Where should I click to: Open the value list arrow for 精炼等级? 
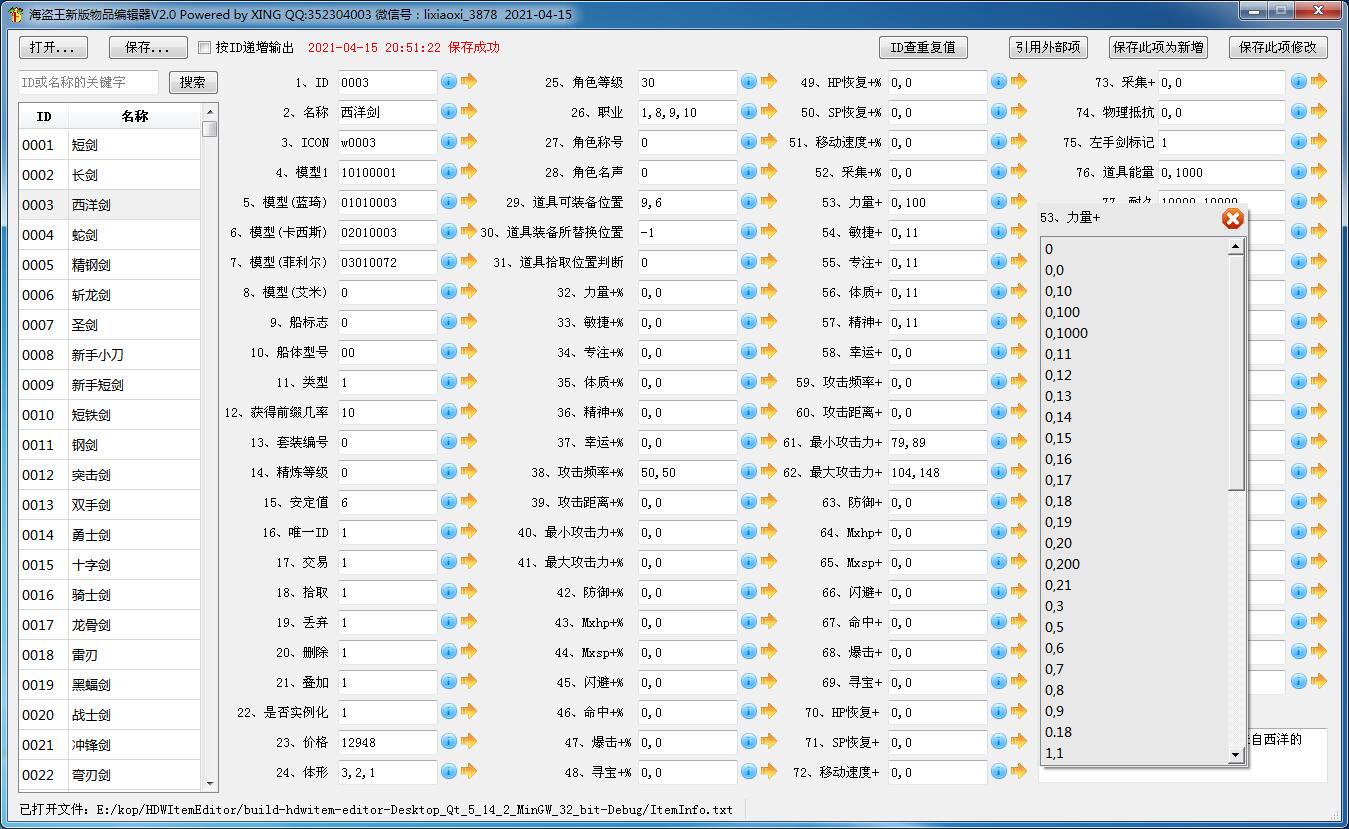click(x=466, y=472)
